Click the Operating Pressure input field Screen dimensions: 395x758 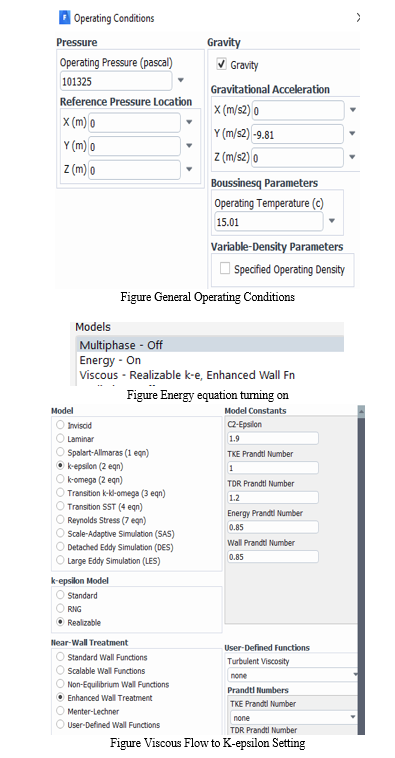click(x=116, y=81)
